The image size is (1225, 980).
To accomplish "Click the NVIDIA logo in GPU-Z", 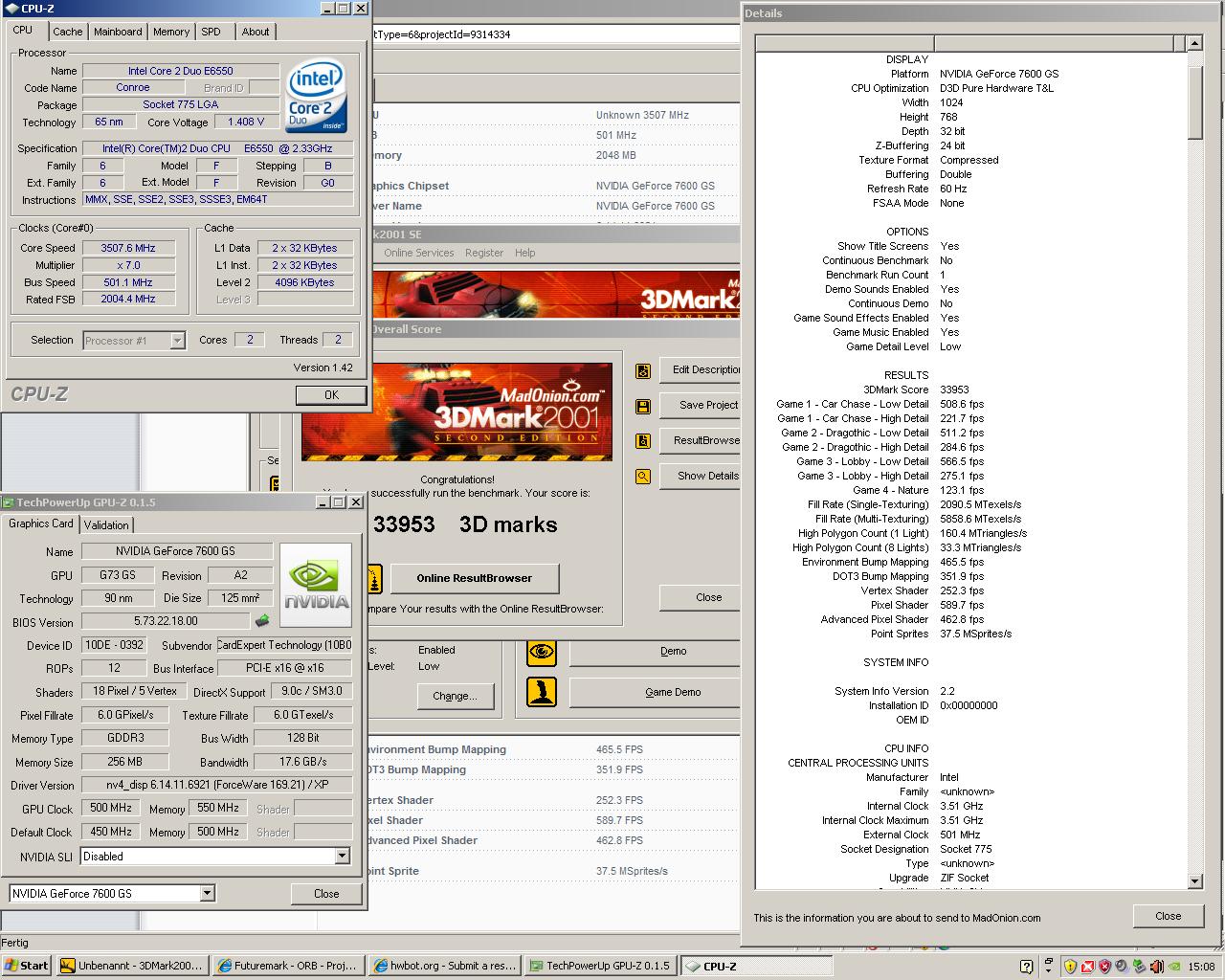I will [x=317, y=585].
